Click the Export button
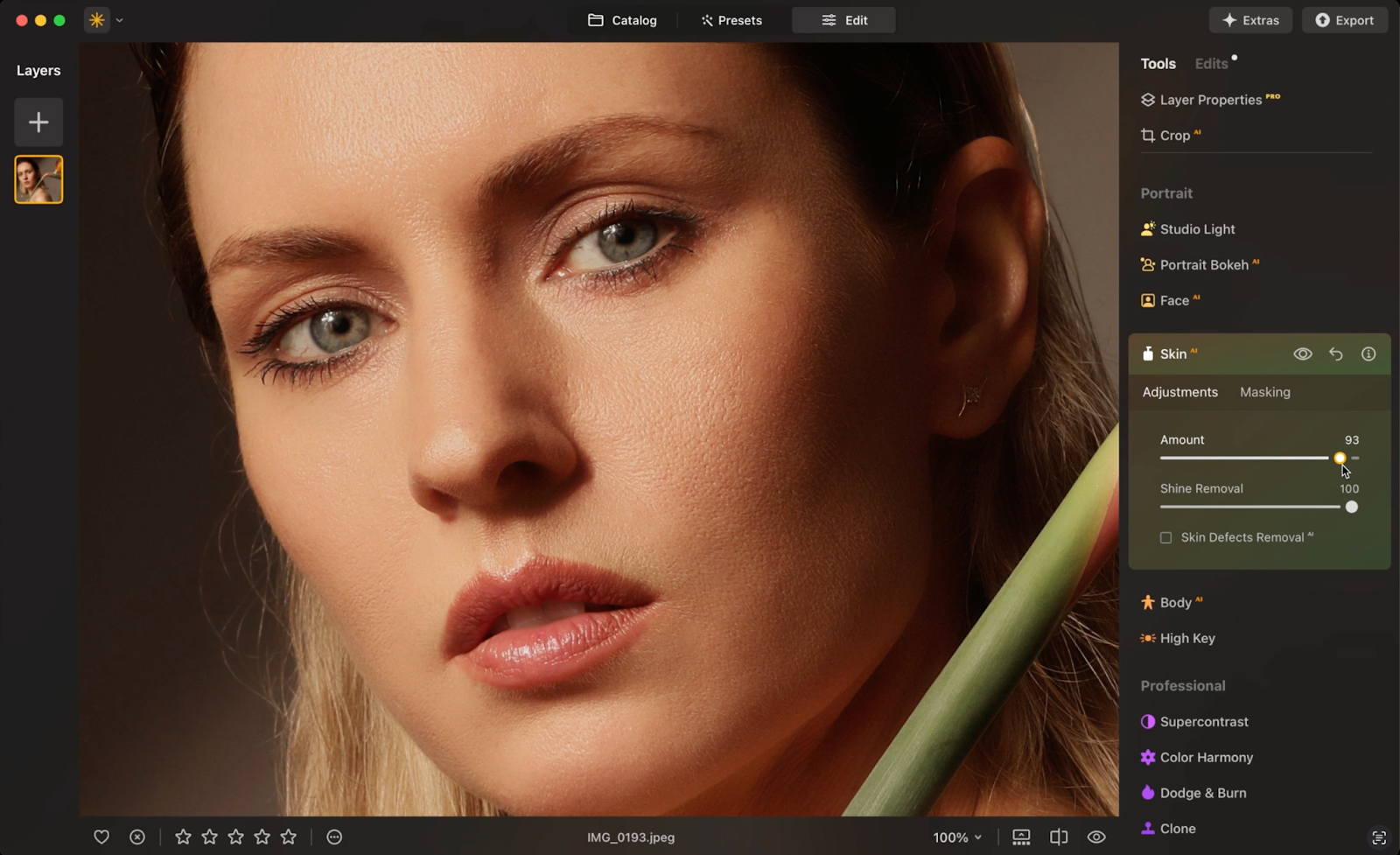 pyautogui.click(x=1345, y=20)
